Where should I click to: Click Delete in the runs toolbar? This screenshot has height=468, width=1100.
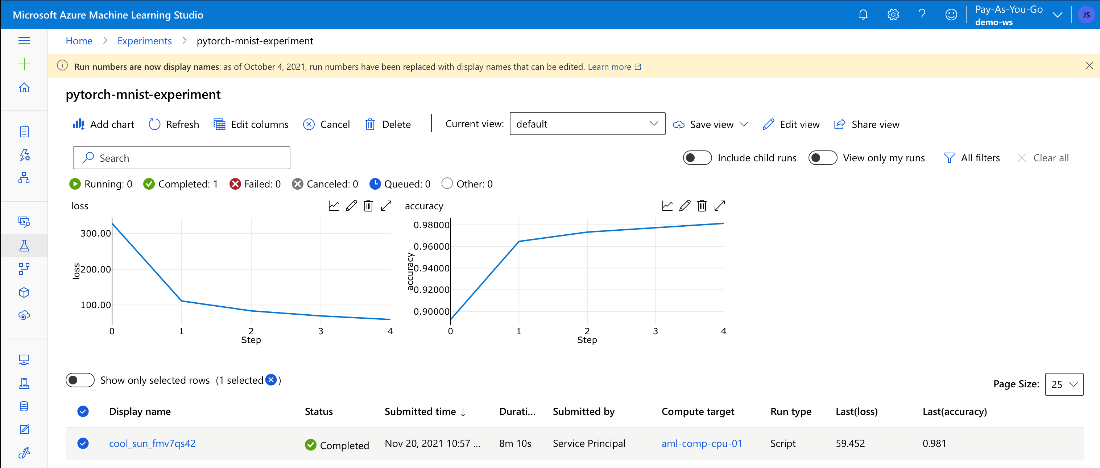388,124
